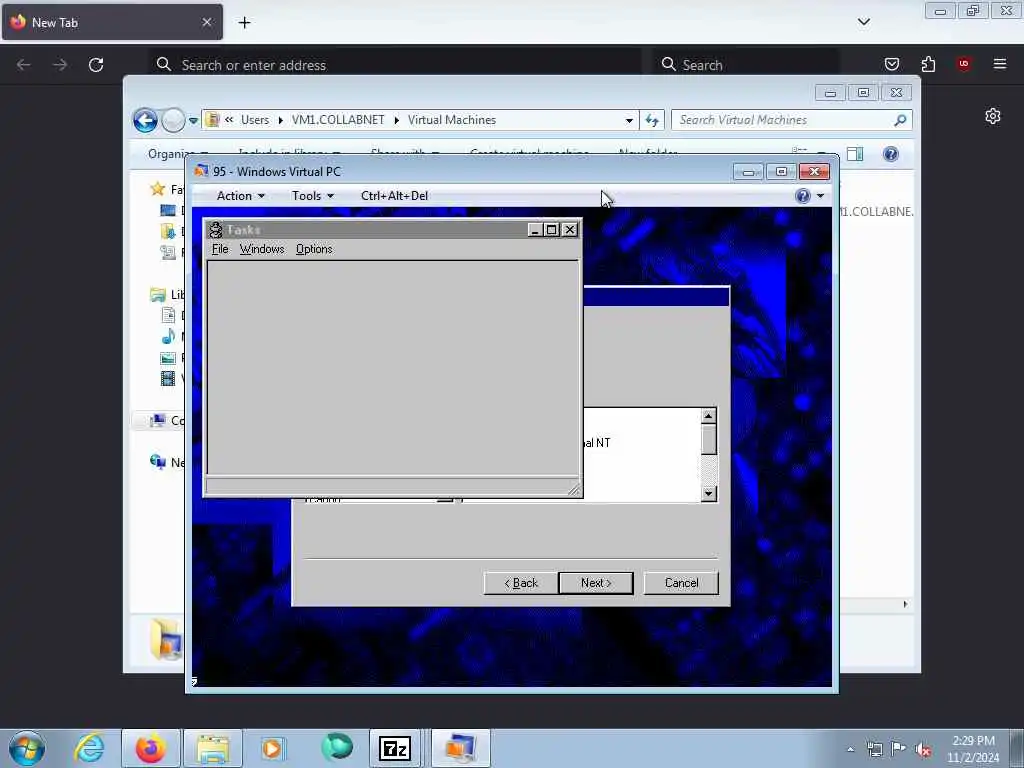The image size is (1024, 768).
Task: Open the Firefox application menu
Action: pos(1000,64)
